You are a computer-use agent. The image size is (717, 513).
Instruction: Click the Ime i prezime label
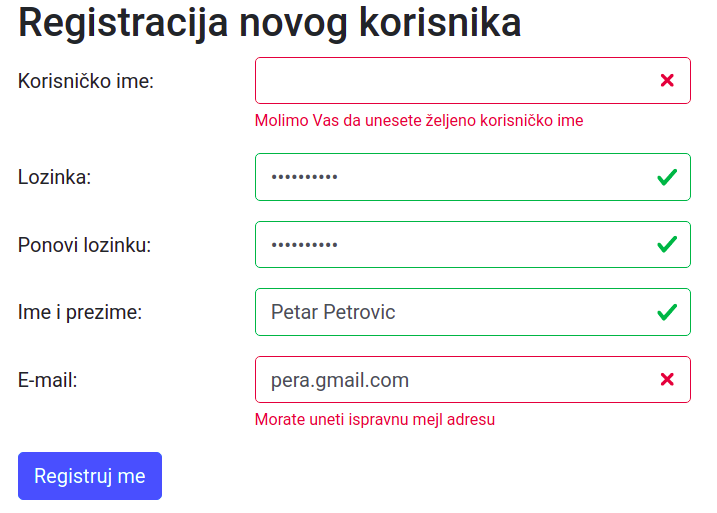(x=80, y=312)
